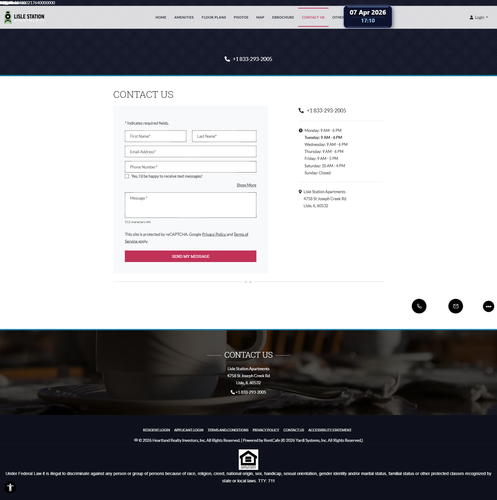Click the Saturday 10 AM - 4 PM hours
This screenshot has width=497, height=500.
point(325,166)
